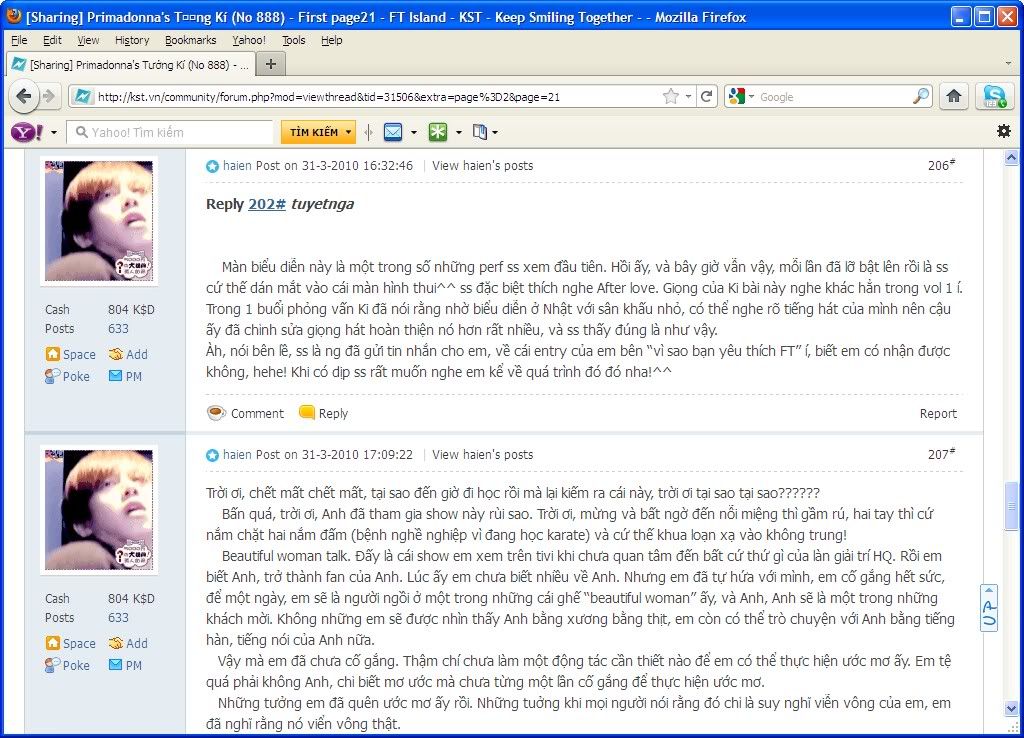This screenshot has width=1024, height=738.
Task: Open the Yahoo! menu in menu bar
Action: click(x=249, y=40)
